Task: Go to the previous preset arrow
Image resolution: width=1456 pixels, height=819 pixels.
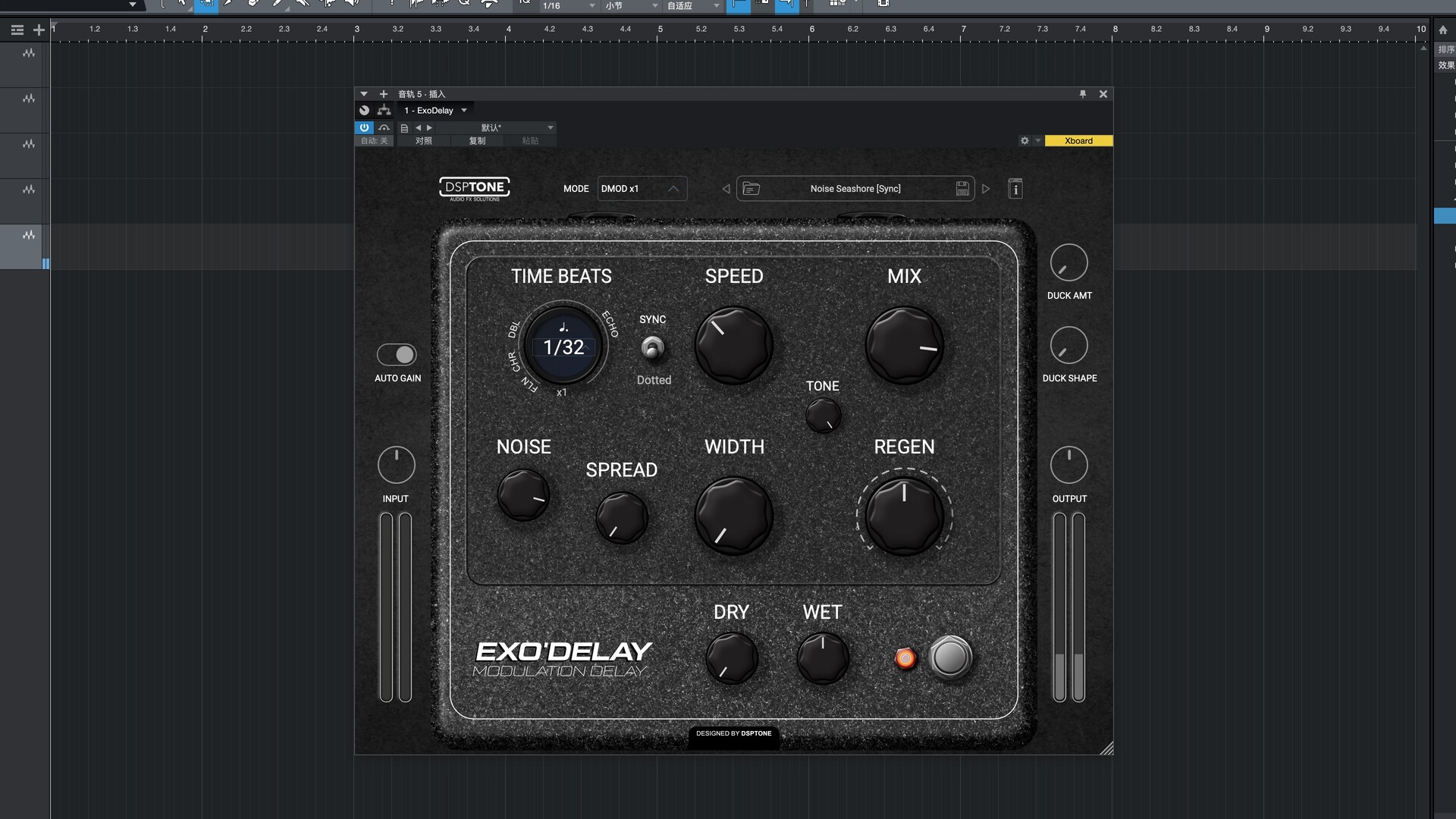Action: point(726,189)
